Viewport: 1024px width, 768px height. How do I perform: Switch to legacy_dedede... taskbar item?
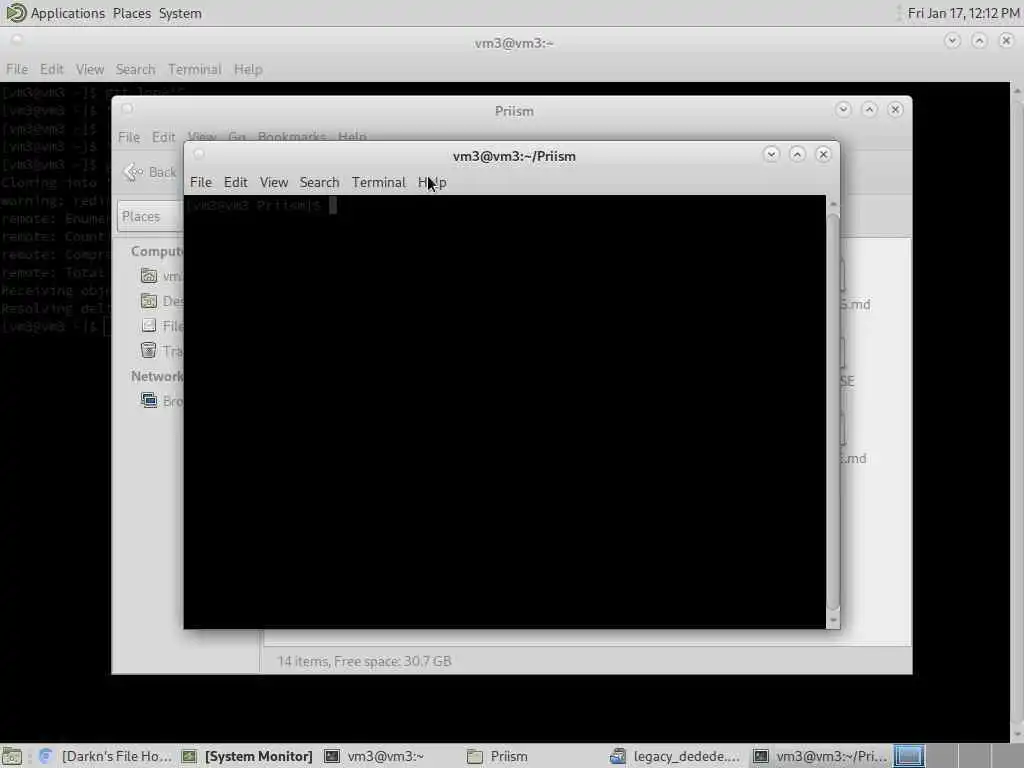(x=676, y=756)
